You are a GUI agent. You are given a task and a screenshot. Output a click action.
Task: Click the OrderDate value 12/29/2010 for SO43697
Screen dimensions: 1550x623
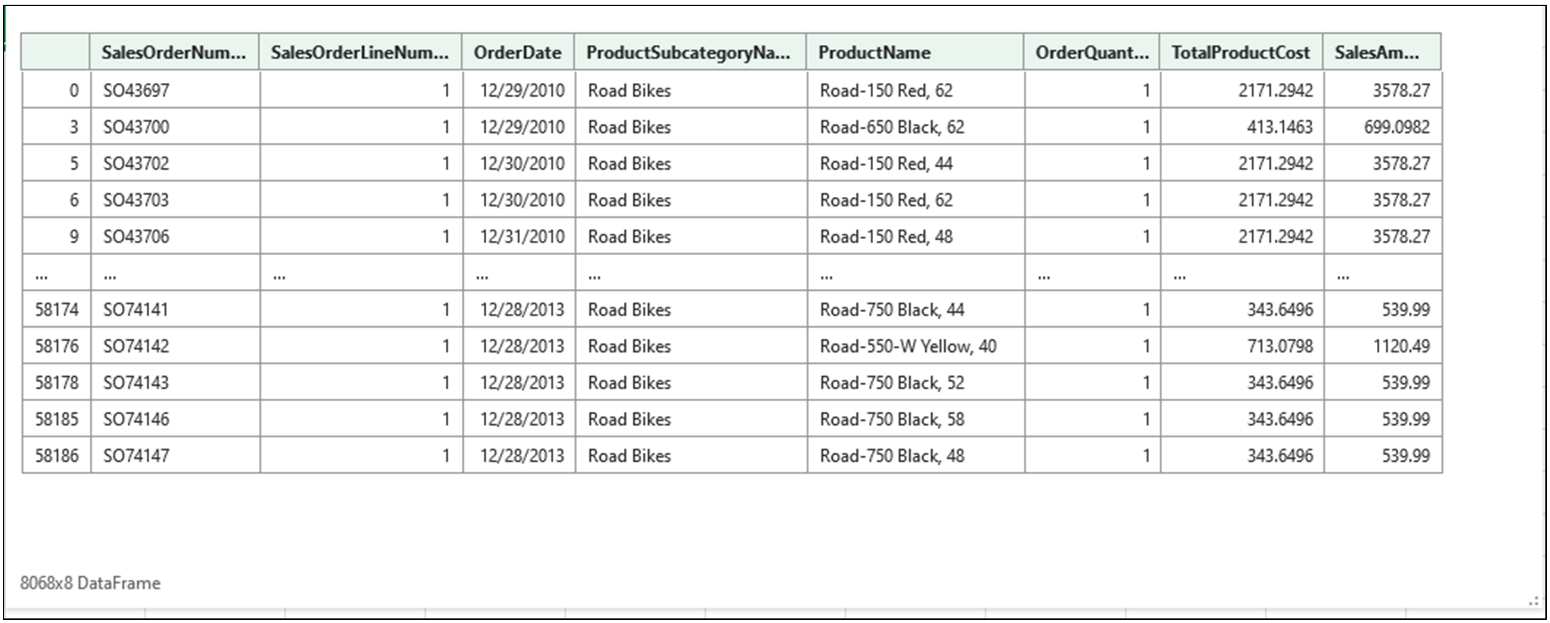pyautogui.click(x=517, y=90)
